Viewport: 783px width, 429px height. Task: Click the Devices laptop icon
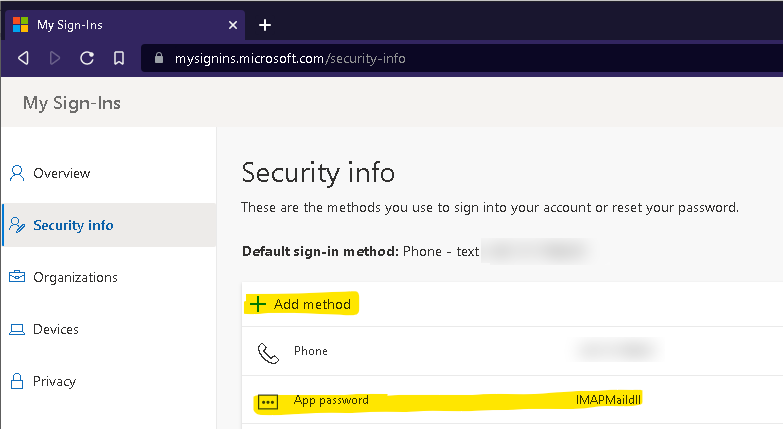coord(17,329)
